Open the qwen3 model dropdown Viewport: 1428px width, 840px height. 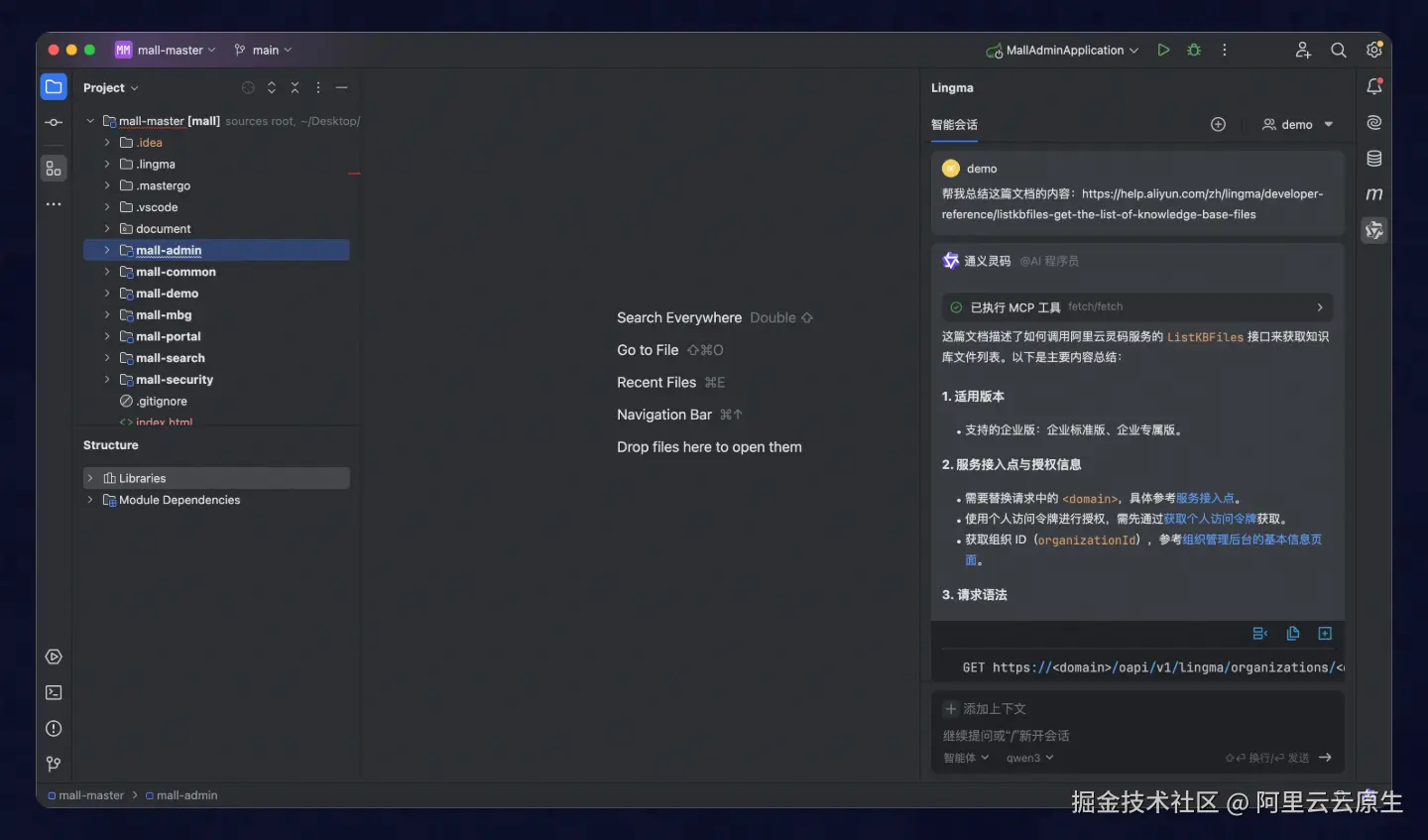click(x=1029, y=758)
